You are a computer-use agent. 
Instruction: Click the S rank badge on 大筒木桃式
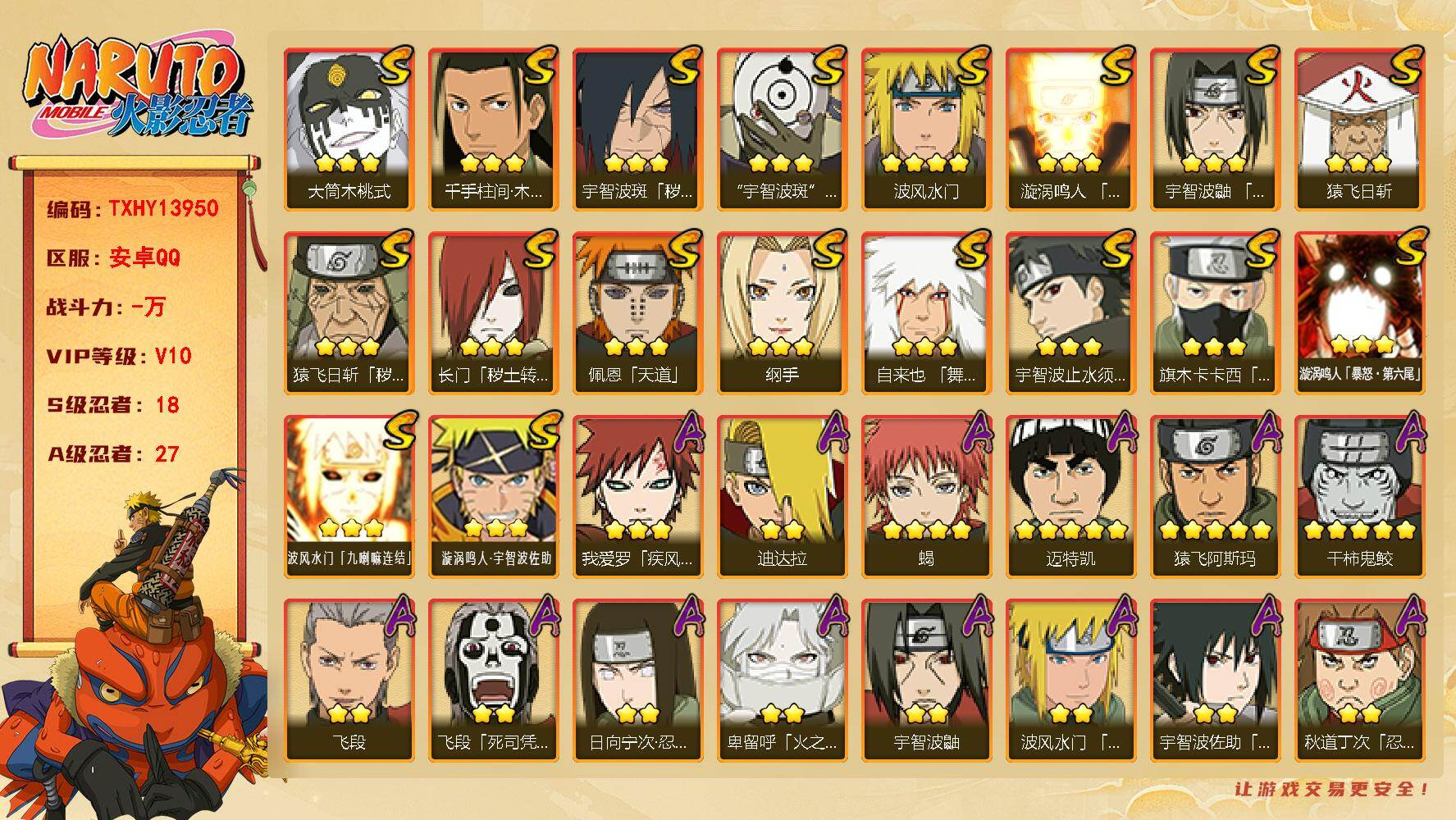point(395,66)
